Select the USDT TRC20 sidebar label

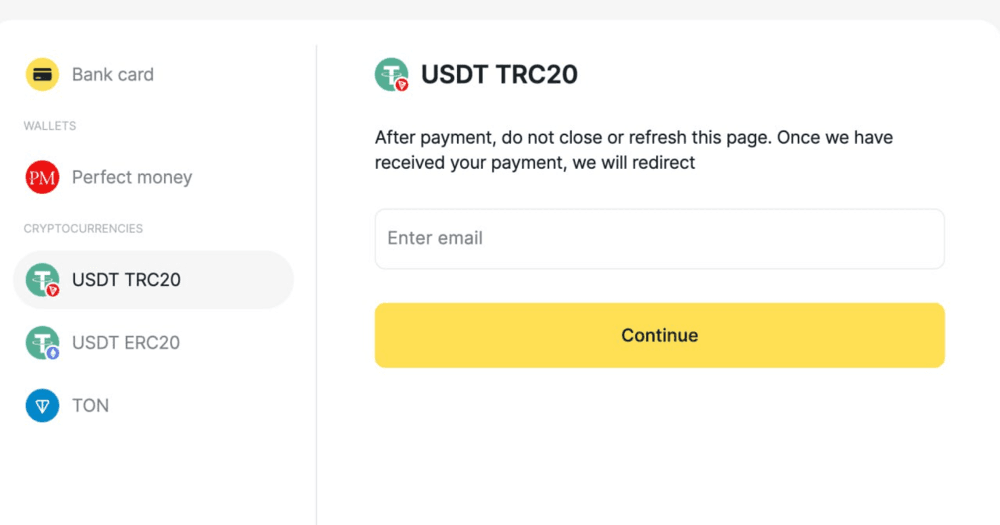[126, 280]
